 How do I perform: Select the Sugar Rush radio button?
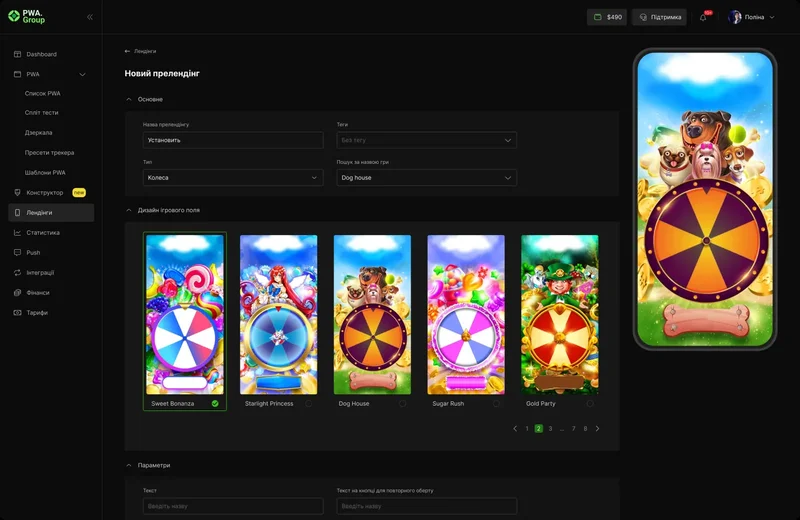point(496,403)
